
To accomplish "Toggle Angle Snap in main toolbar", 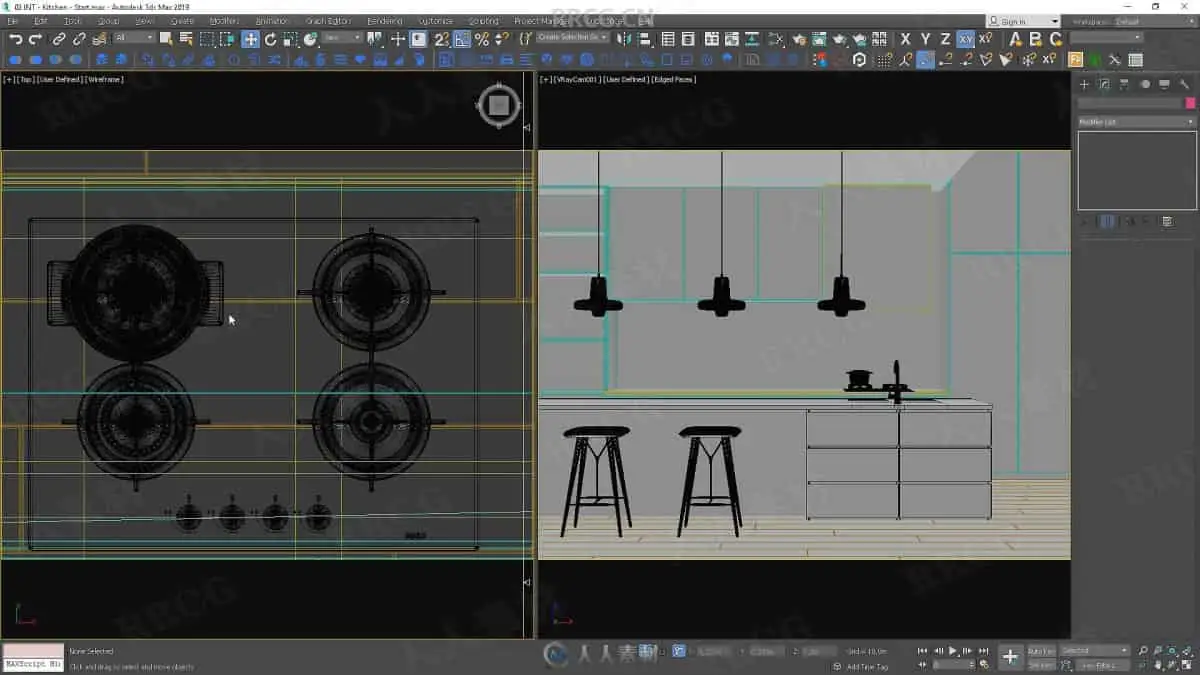I will coord(461,39).
